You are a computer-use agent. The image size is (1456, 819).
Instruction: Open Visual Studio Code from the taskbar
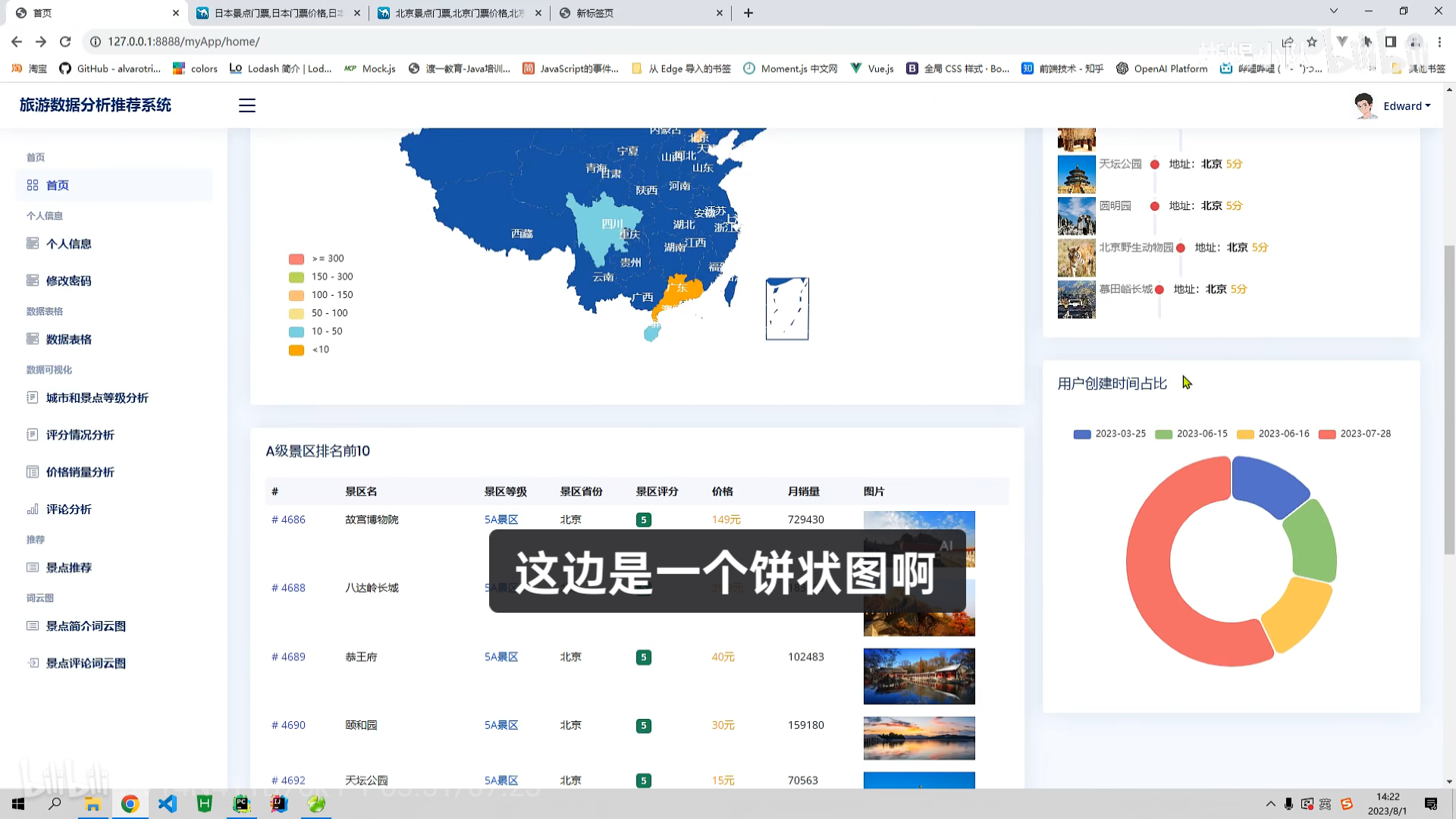[167, 804]
